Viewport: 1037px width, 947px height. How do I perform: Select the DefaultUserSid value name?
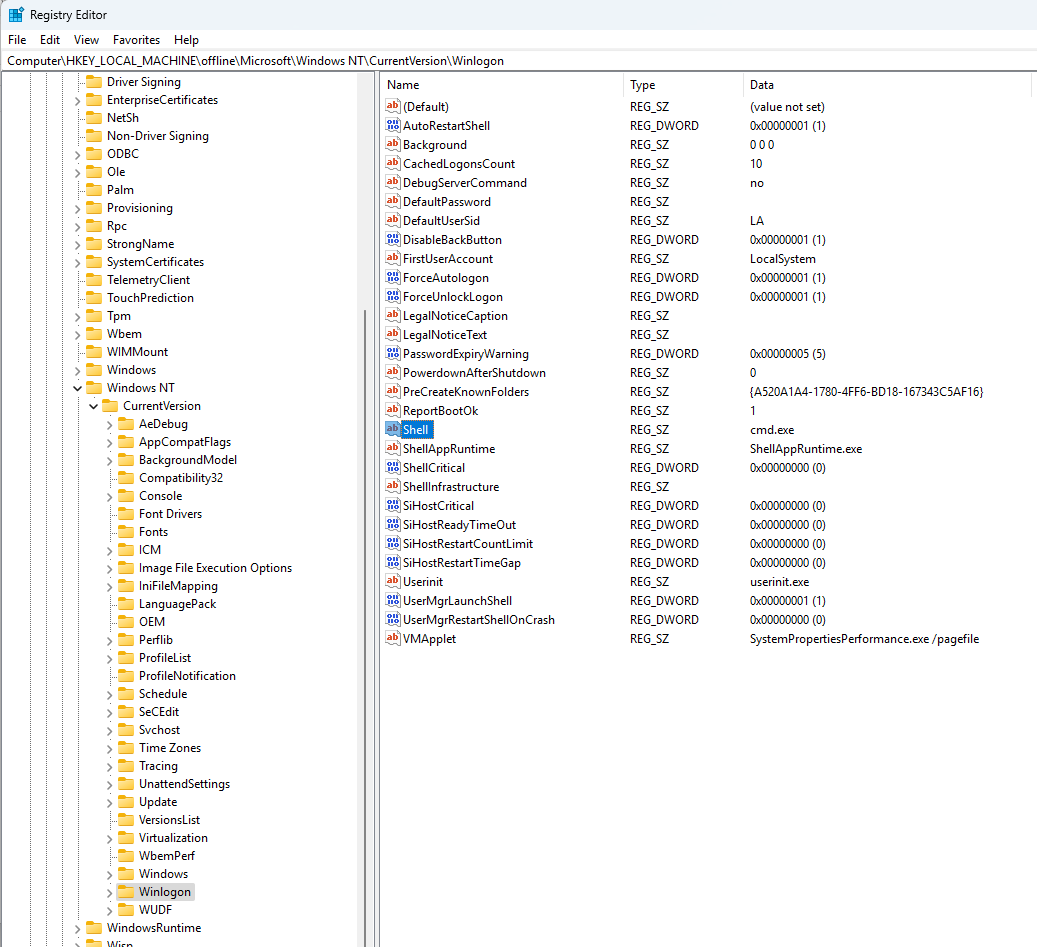[x=441, y=220]
